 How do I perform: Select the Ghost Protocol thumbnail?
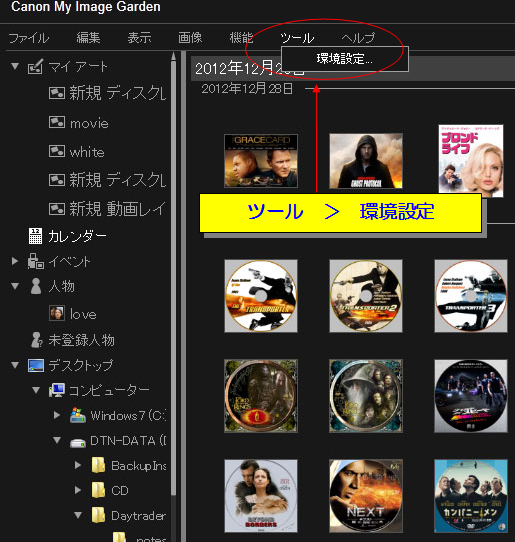[x=366, y=161]
